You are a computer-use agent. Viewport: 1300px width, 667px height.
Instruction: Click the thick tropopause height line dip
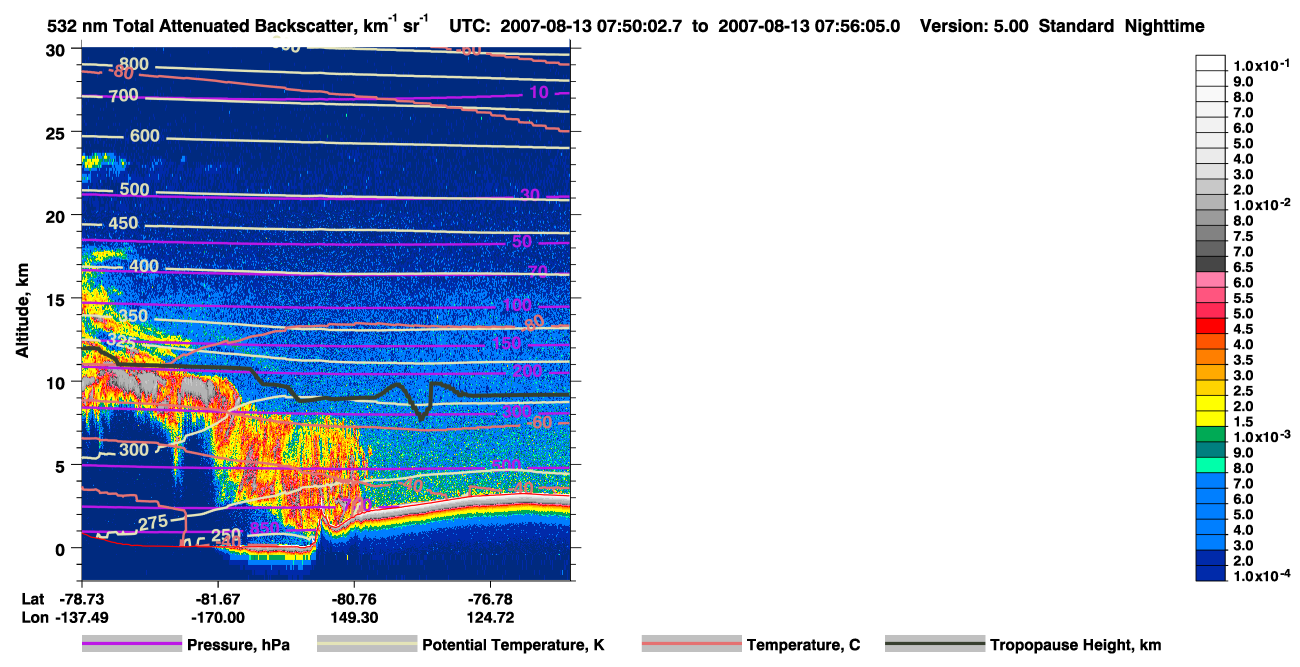click(422, 414)
